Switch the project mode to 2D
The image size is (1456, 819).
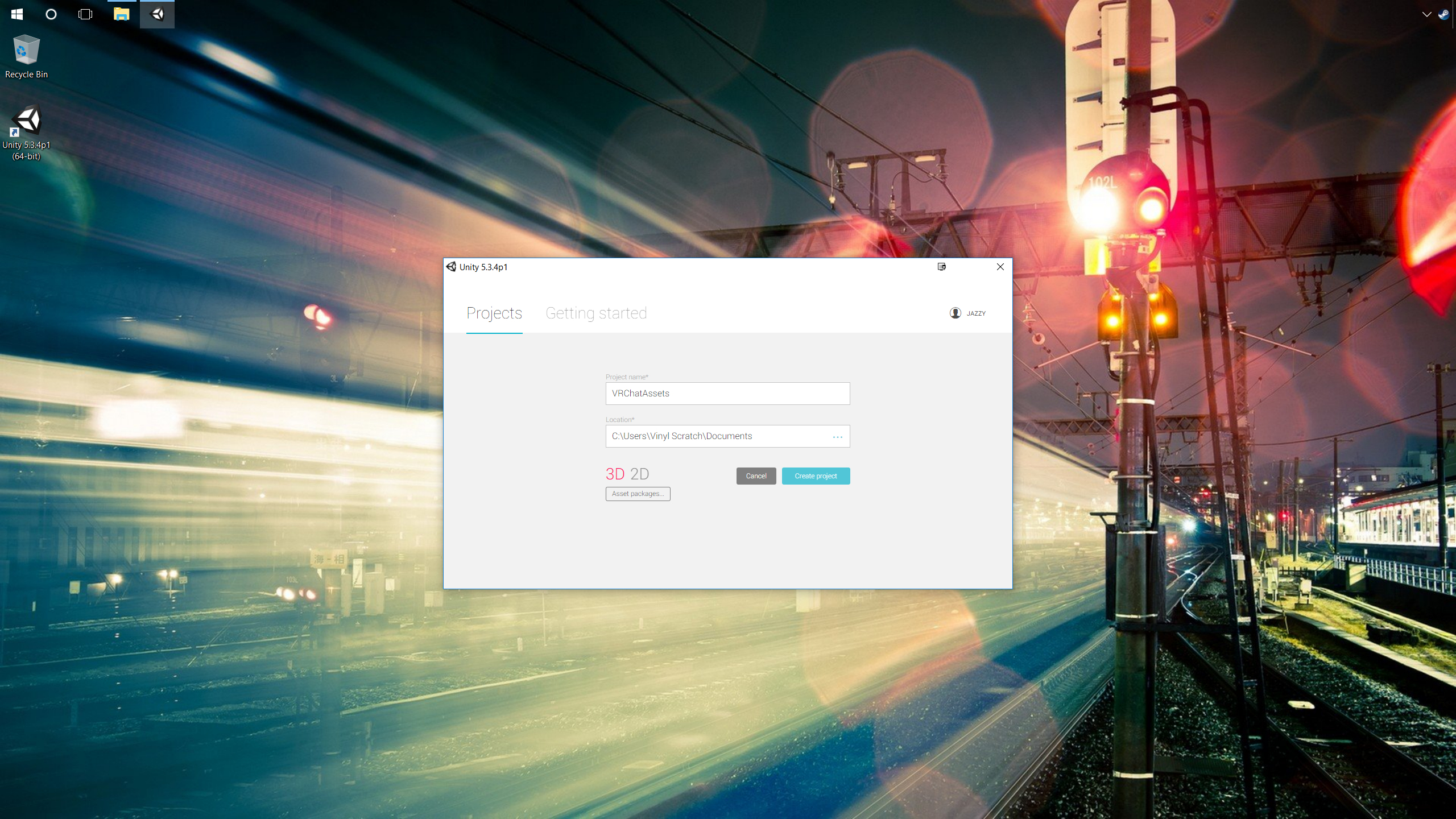pyautogui.click(x=639, y=474)
